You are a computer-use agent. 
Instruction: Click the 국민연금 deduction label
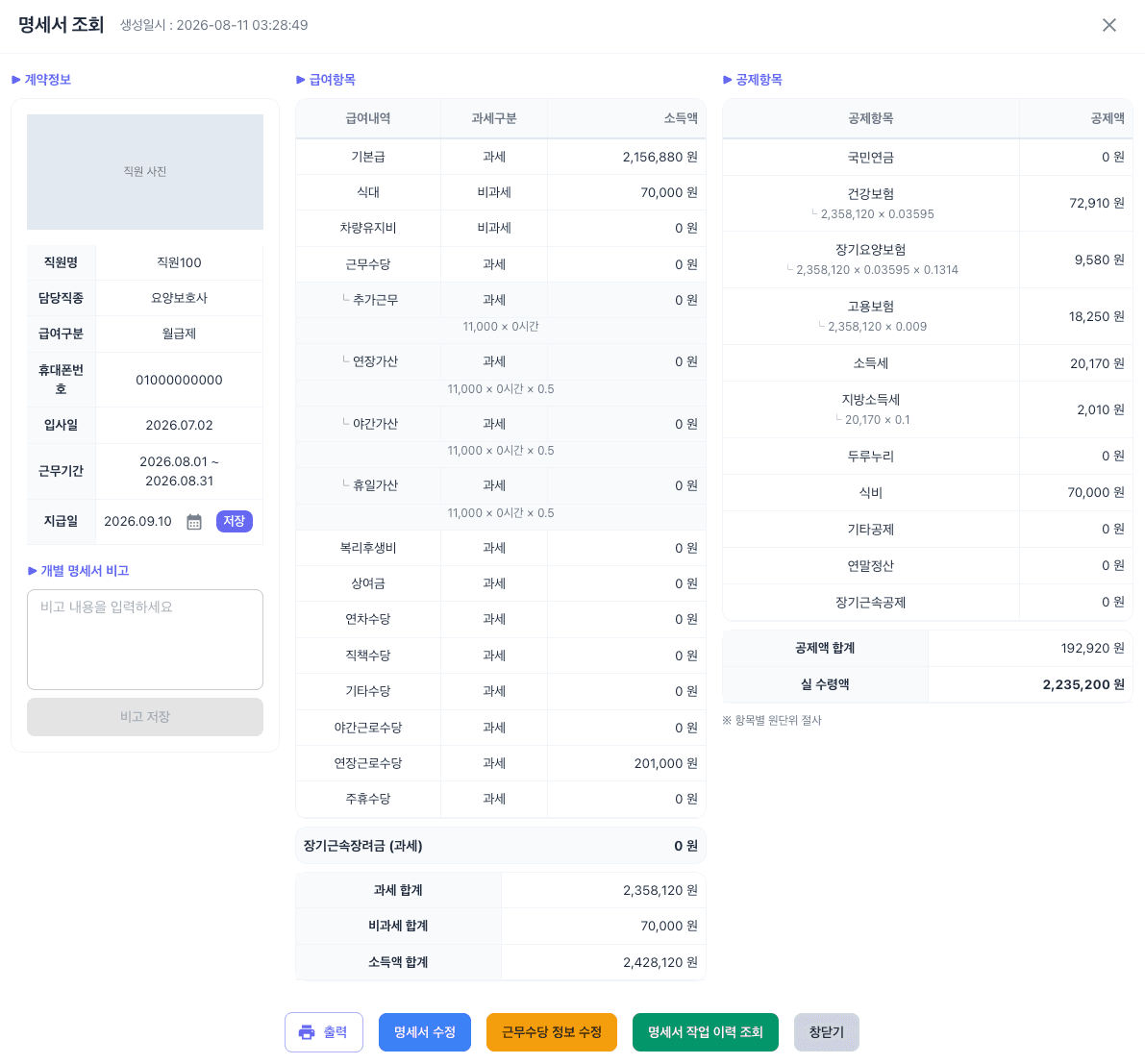[x=870, y=158]
